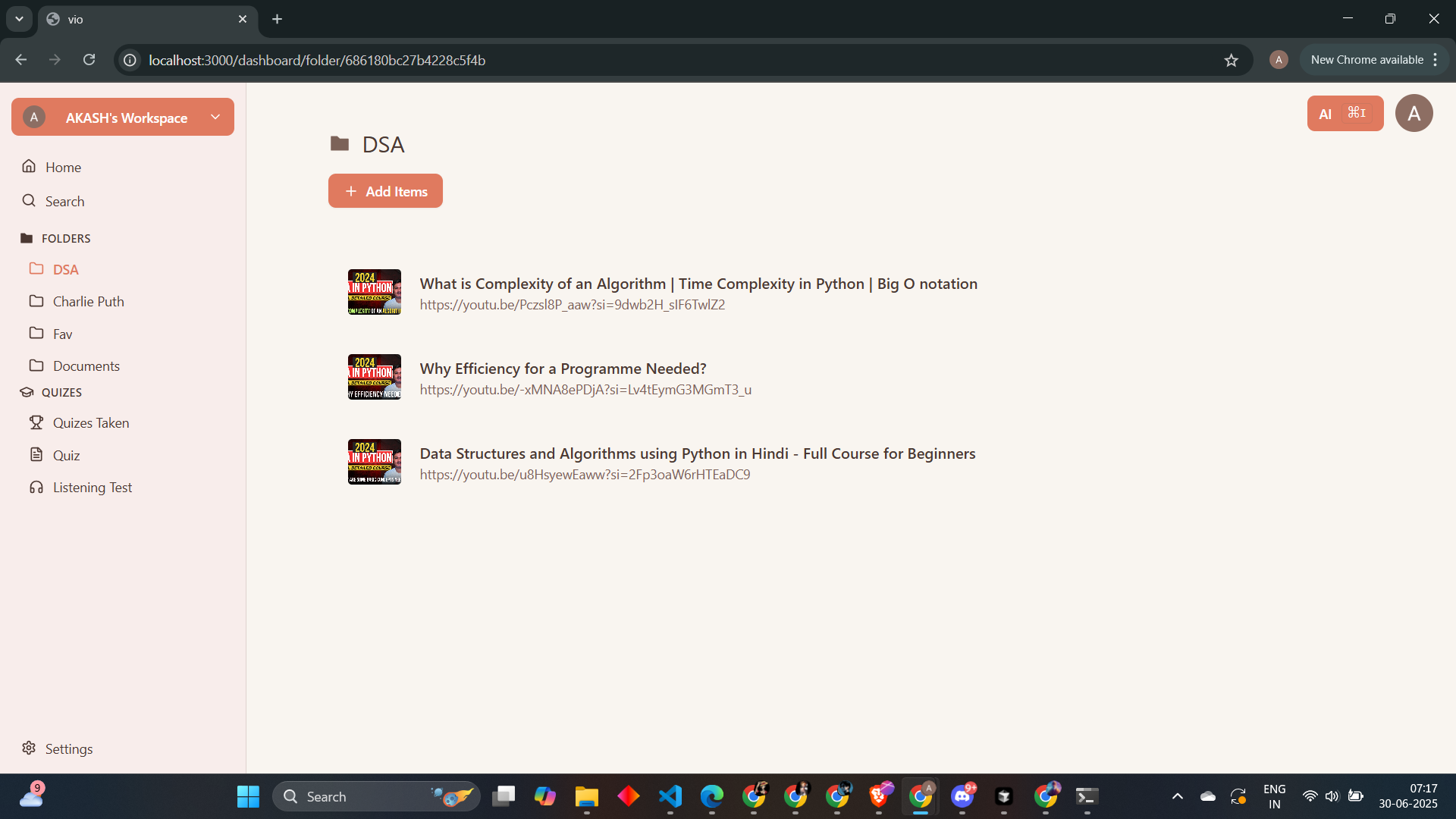The height and width of the screenshot is (819, 1456).
Task: Reload the page in Chrome
Action: [89, 60]
